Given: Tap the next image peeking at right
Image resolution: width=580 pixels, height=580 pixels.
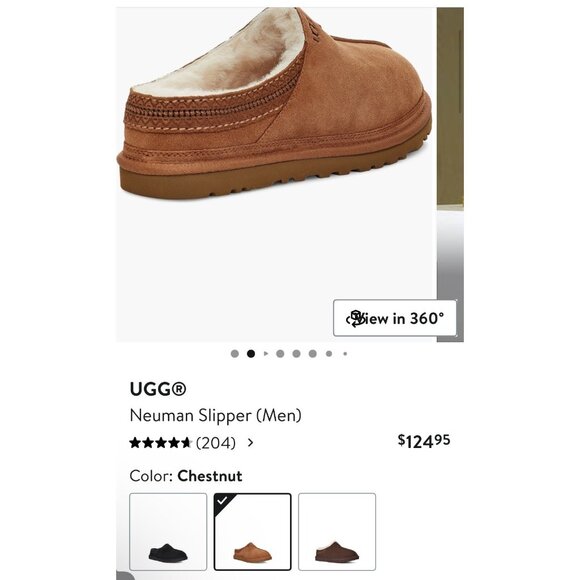Looking at the screenshot, I should [450, 175].
